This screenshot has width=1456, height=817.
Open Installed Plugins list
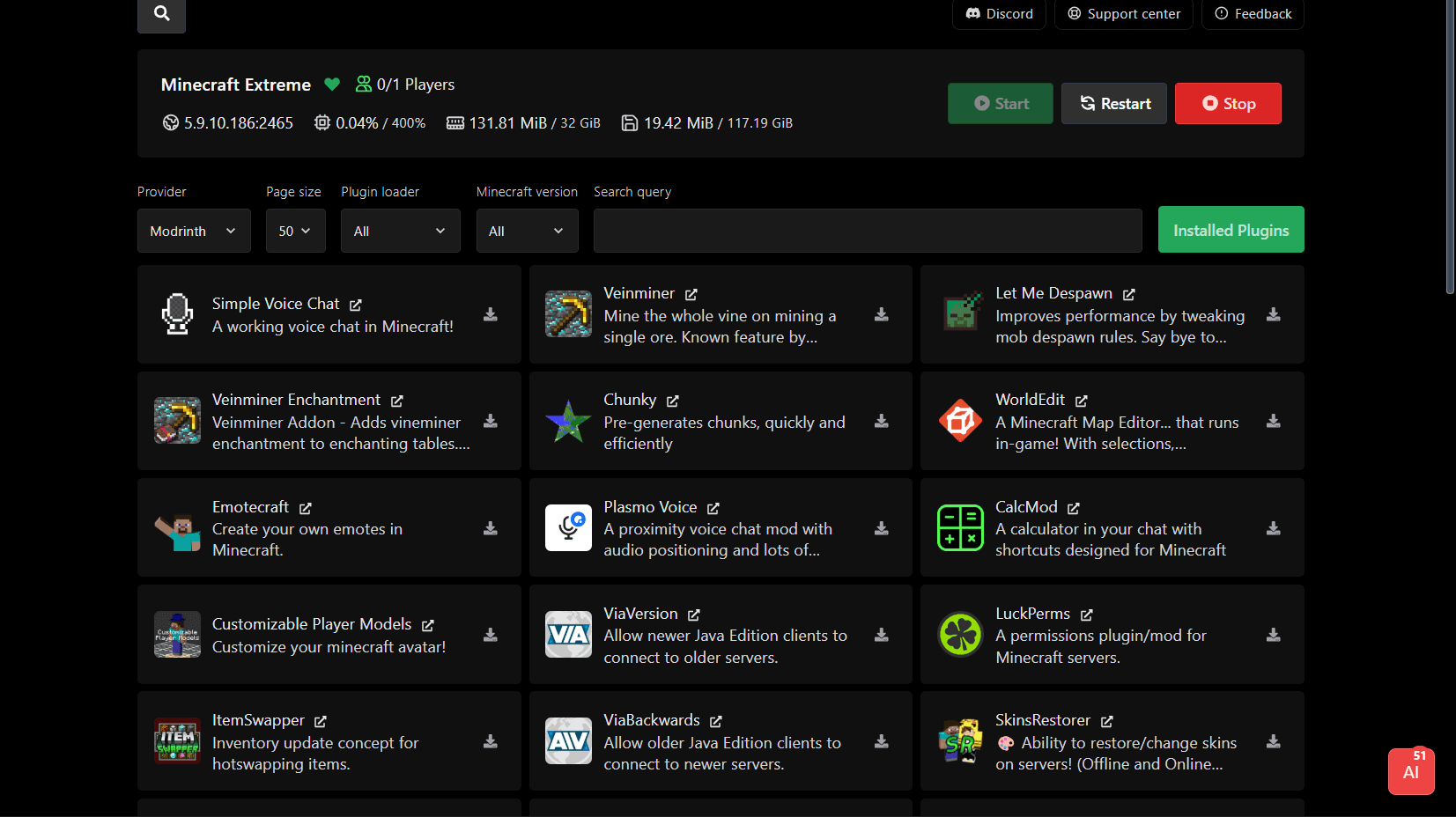click(x=1231, y=230)
